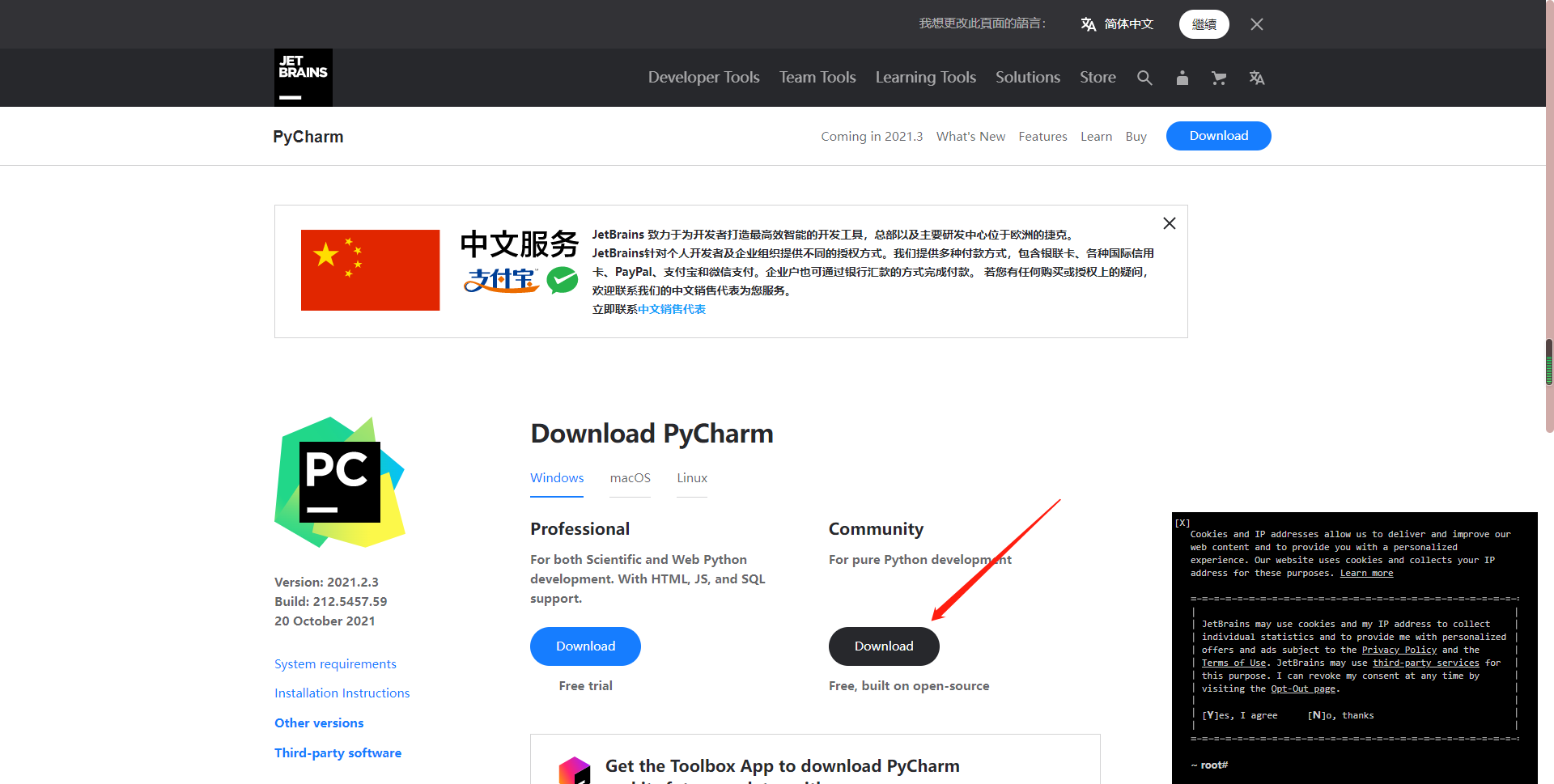Viewport: 1554px width, 784px height.
Task: Select the Windows tab
Action: 557,478
